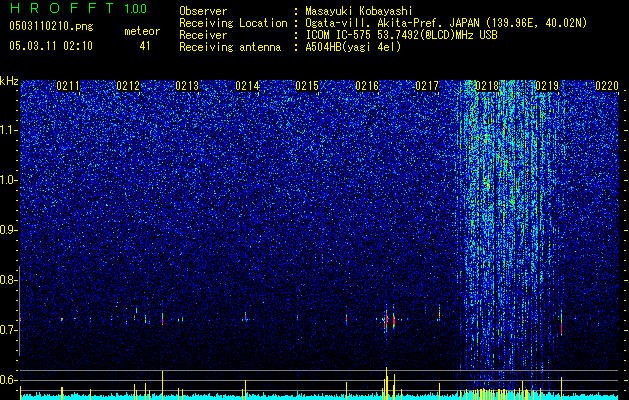
Task: Click the HROFFT program title
Action: coord(61,8)
